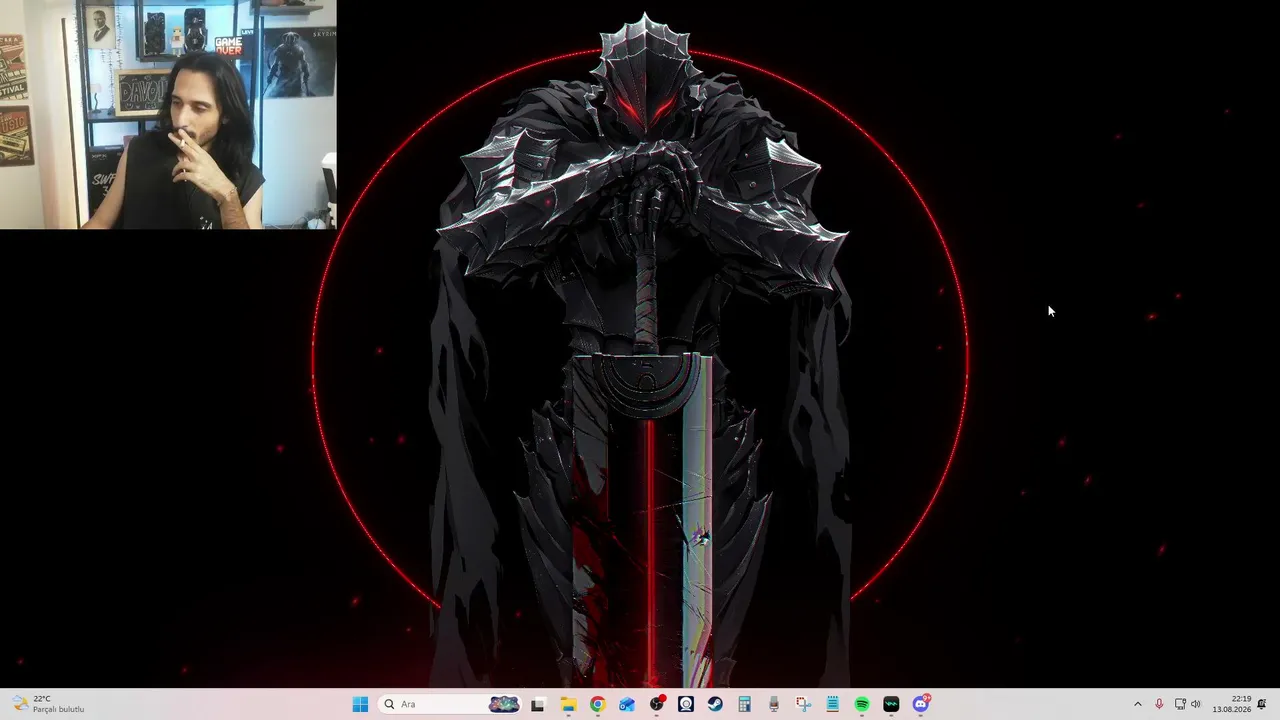Viewport: 1280px width, 720px height.
Task: Click the 'Ara' taskbar search box
Action: pos(450,704)
